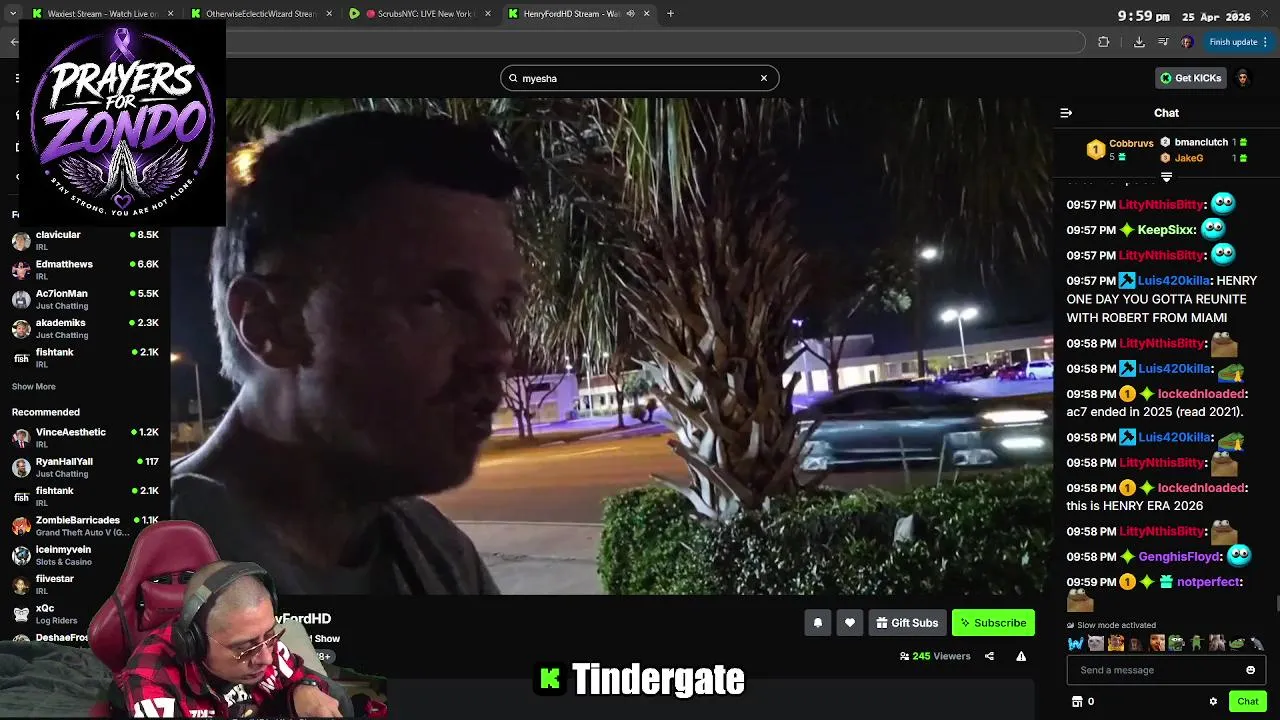The height and width of the screenshot is (720, 1280).
Task: Click the report warning triangle icon
Action: 1021,656
